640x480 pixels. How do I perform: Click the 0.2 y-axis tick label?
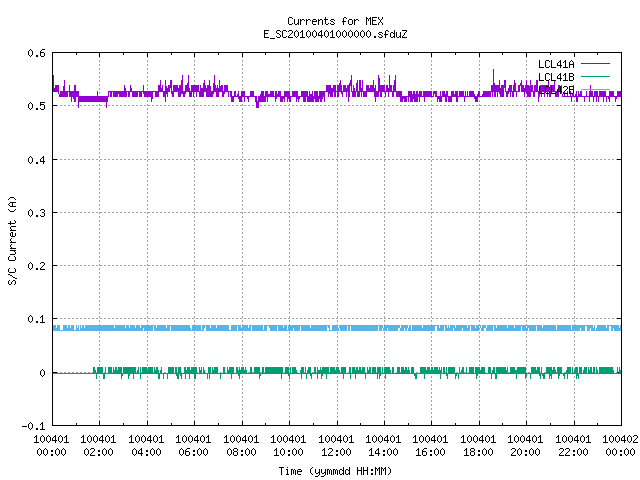(36, 266)
